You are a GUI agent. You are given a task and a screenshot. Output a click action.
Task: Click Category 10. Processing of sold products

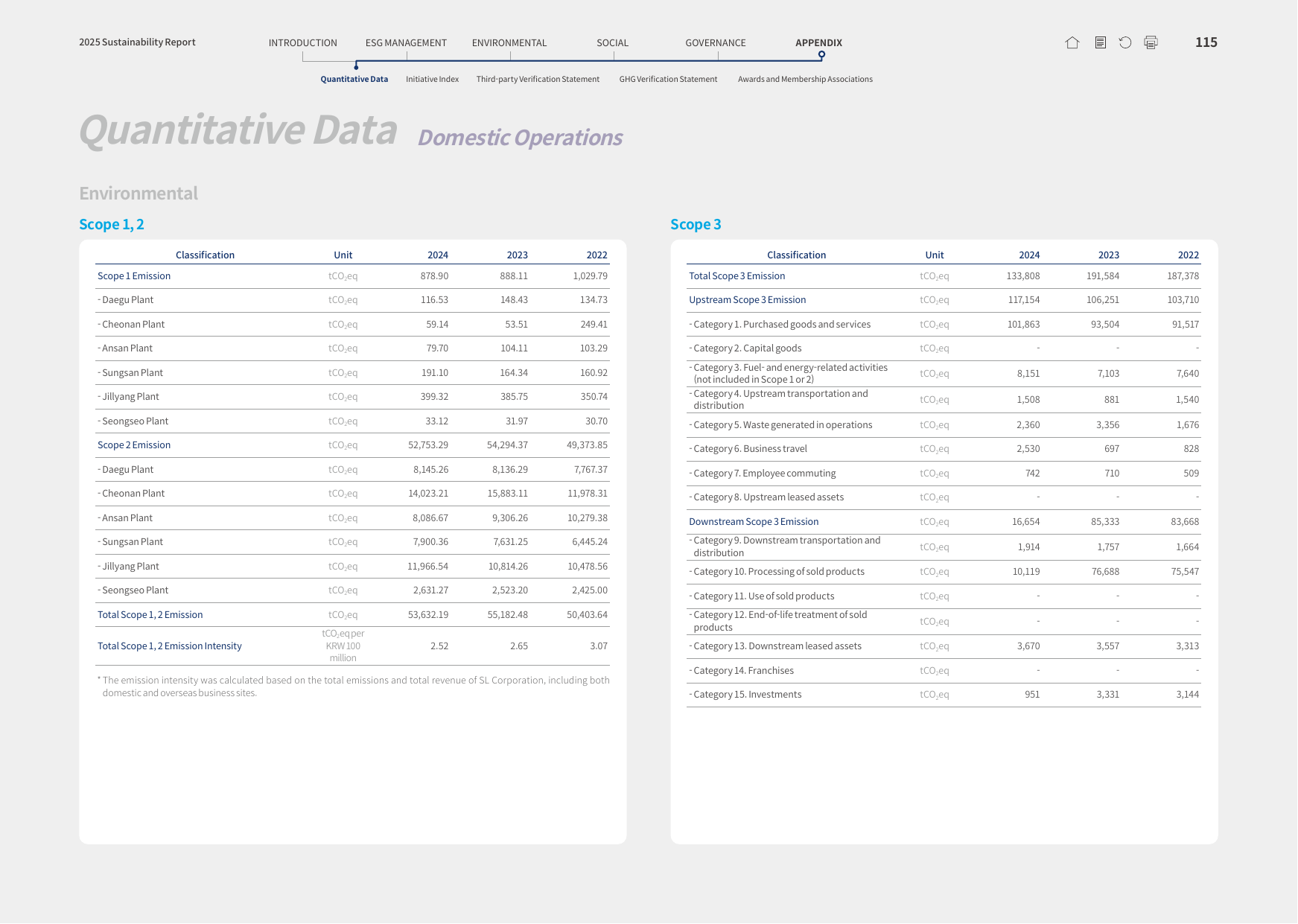[777, 572]
